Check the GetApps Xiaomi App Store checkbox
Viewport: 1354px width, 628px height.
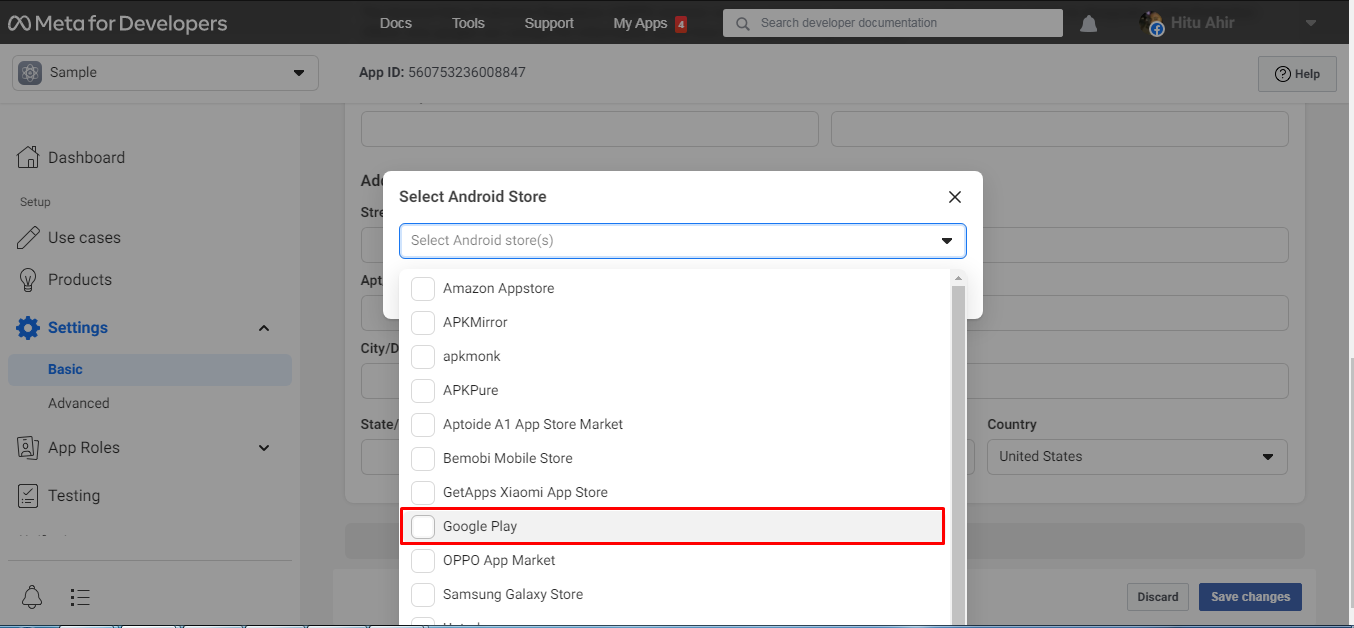click(424, 493)
